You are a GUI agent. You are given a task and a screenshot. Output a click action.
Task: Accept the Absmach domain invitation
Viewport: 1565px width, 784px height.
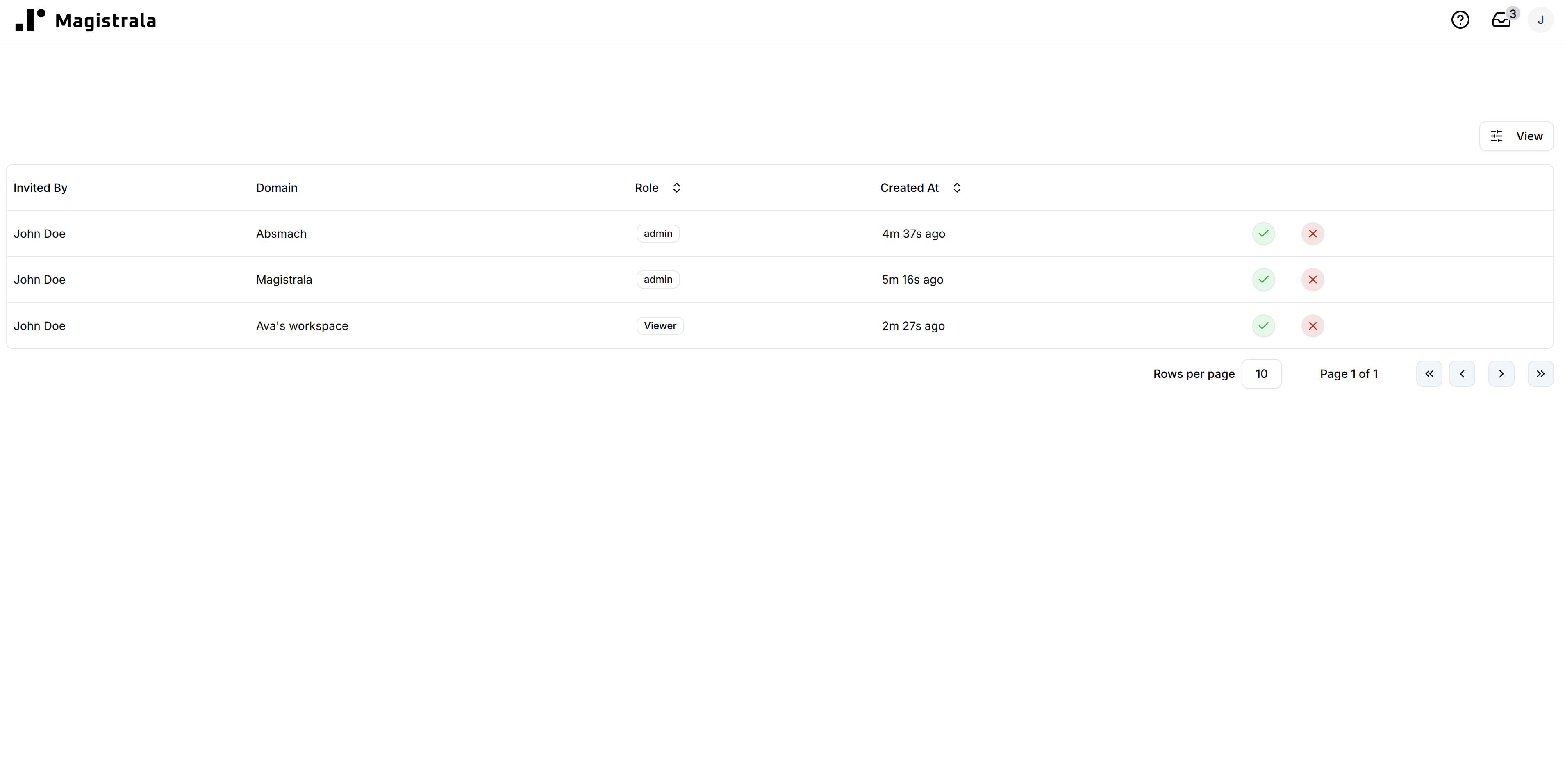[x=1263, y=234]
